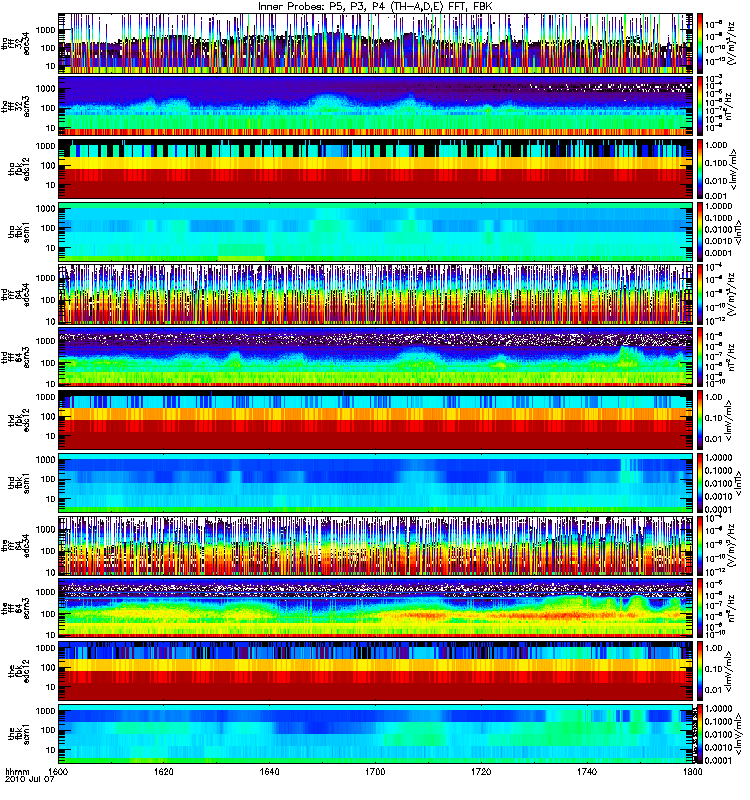Click the 'the fbk scm1' y-axis title
750x800 pixels.
(x=19, y=734)
